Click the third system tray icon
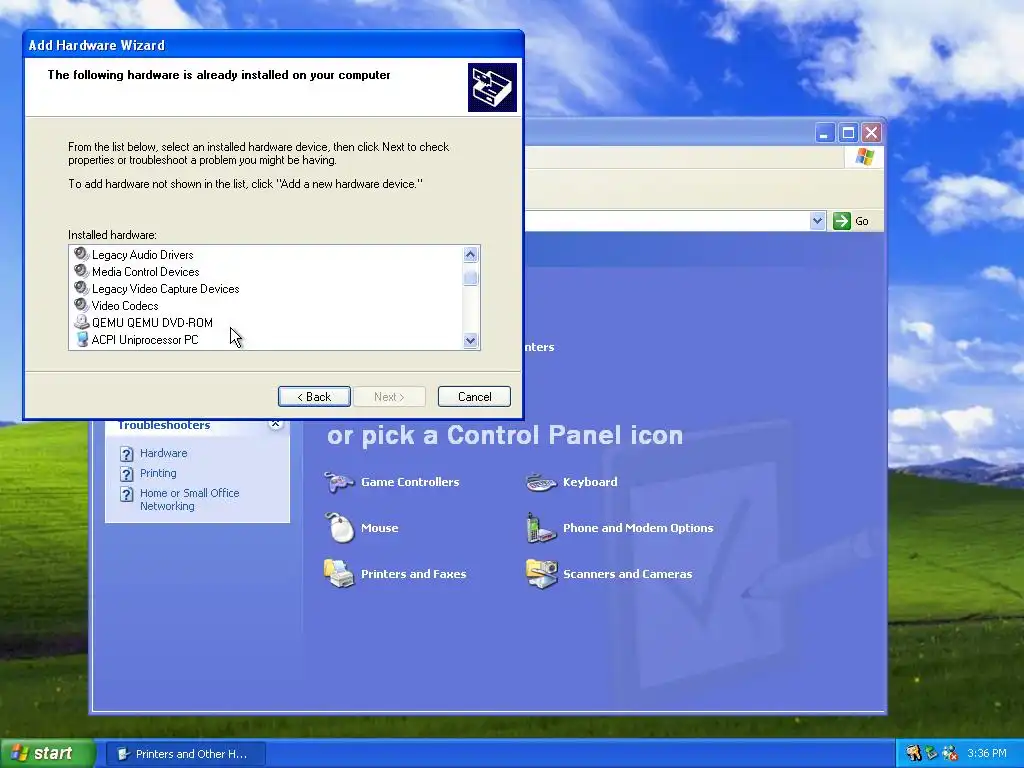 pyautogui.click(x=950, y=753)
